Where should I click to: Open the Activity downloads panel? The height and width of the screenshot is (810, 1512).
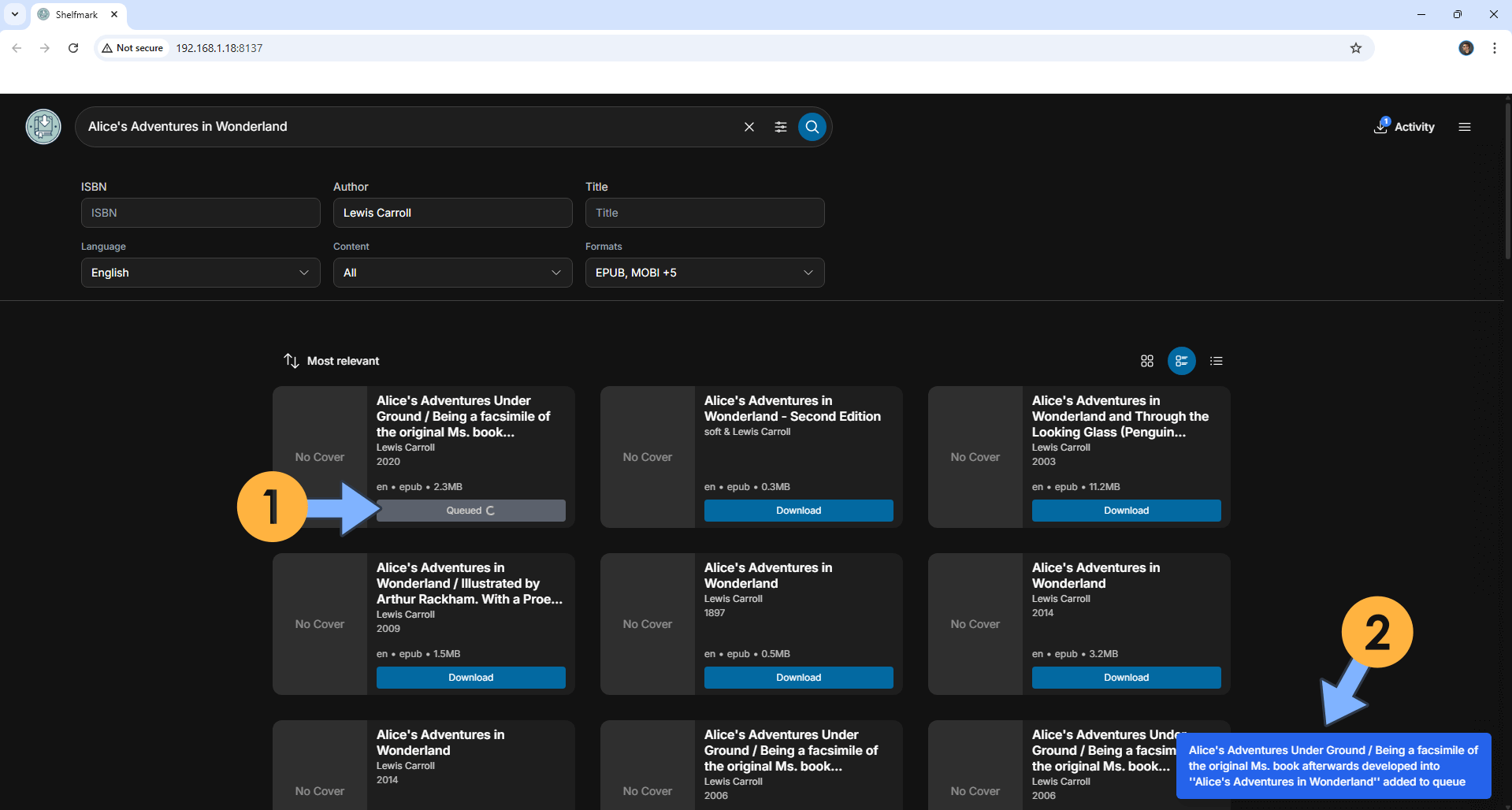coord(1405,127)
